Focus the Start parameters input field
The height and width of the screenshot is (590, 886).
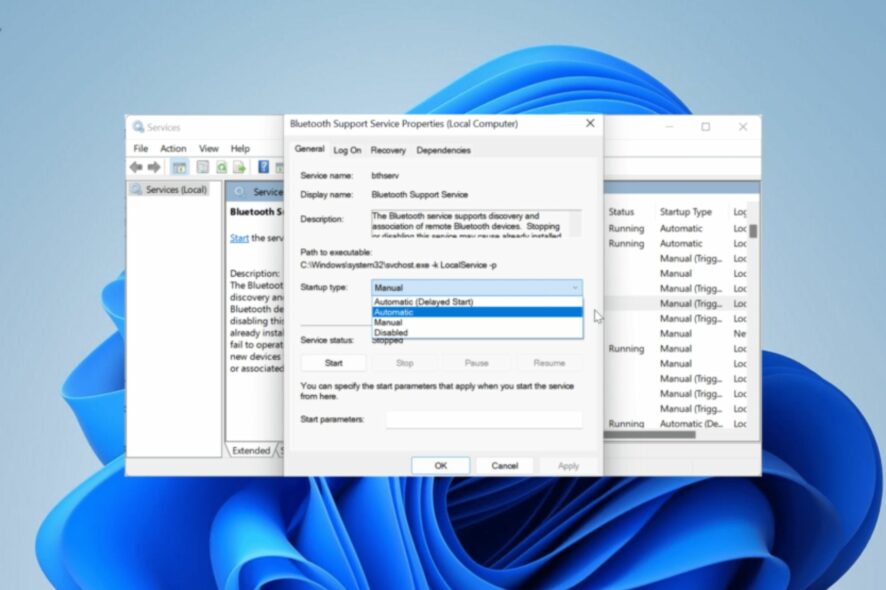(x=484, y=419)
